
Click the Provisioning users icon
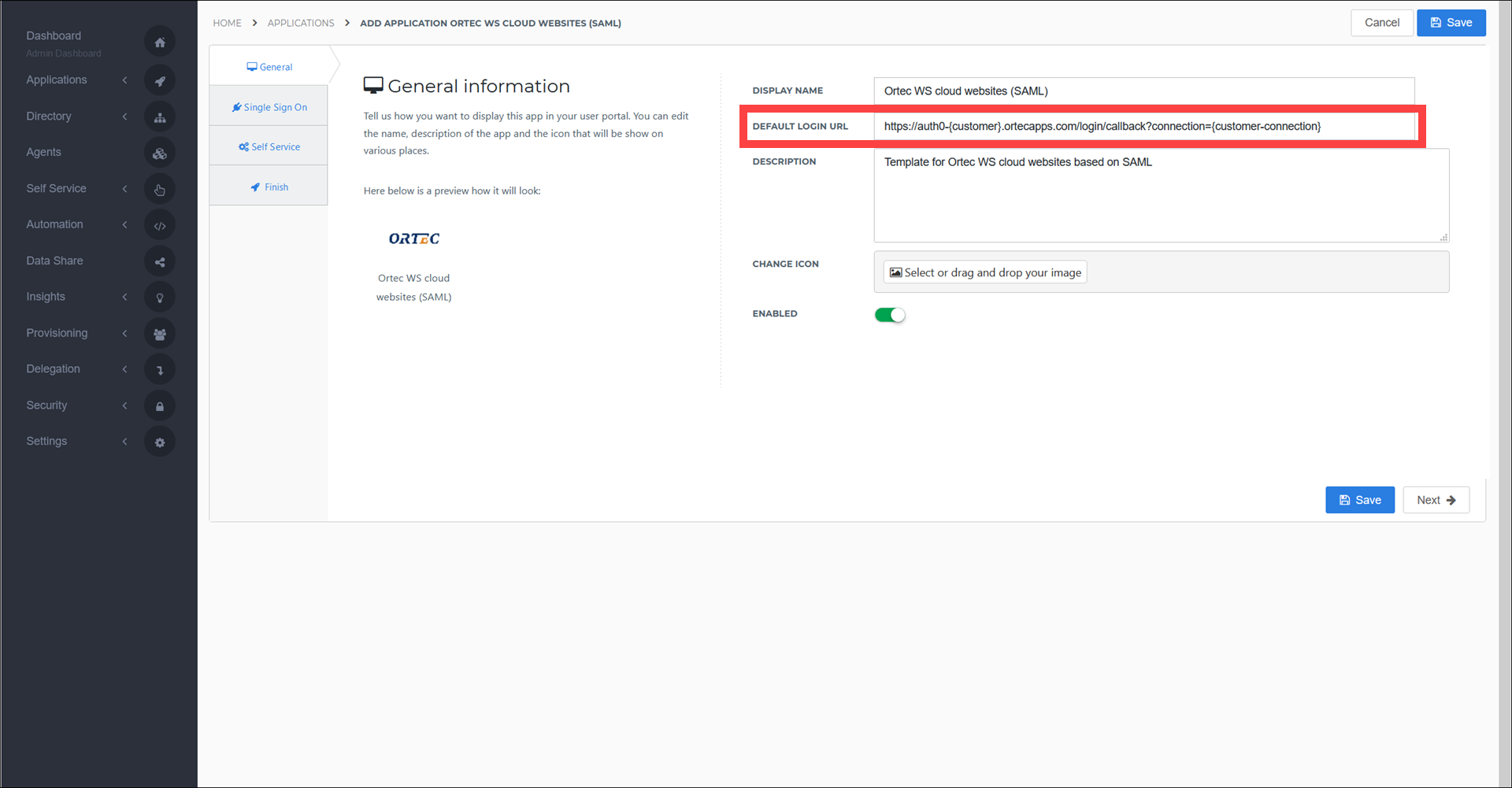pyautogui.click(x=160, y=334)
